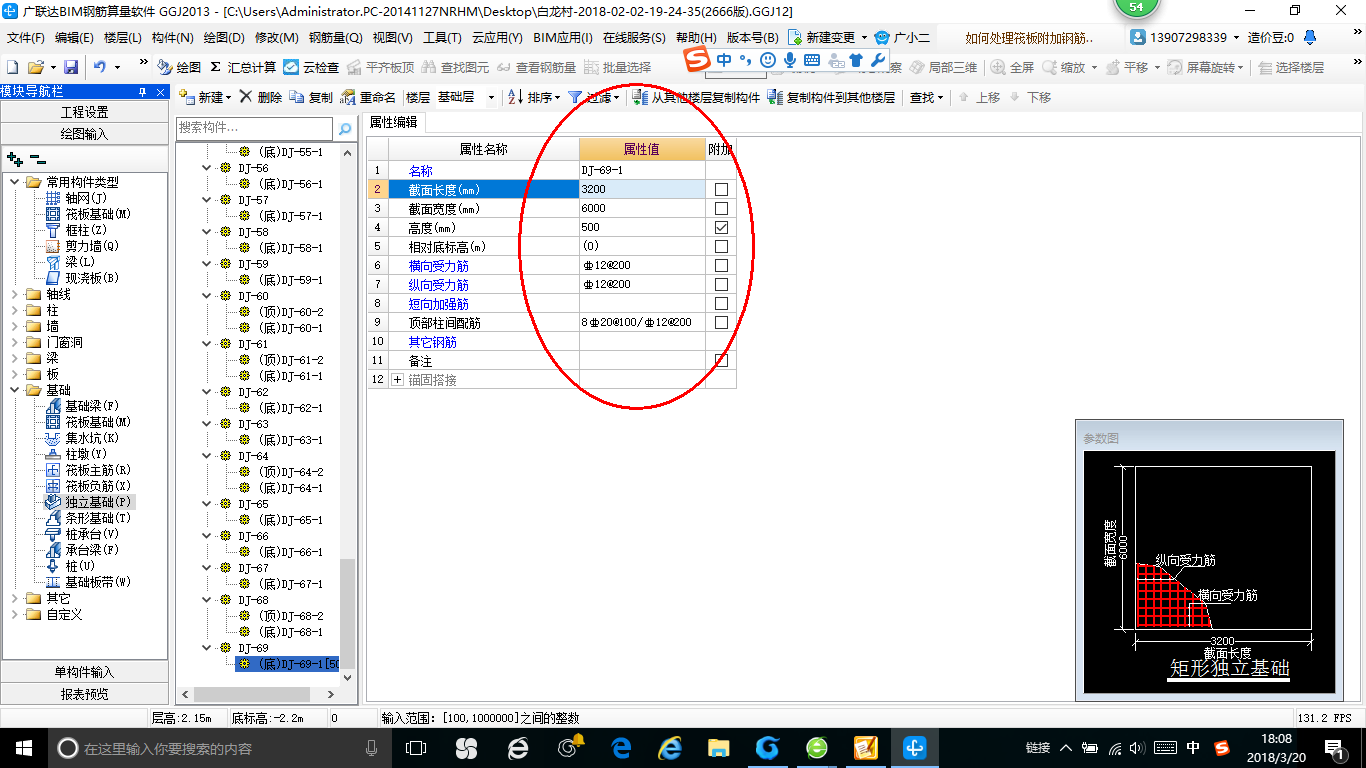Click collapse-all minus icon in navigation panel
Viewport: 1366px width, 768px height.
tap(37, 159)
